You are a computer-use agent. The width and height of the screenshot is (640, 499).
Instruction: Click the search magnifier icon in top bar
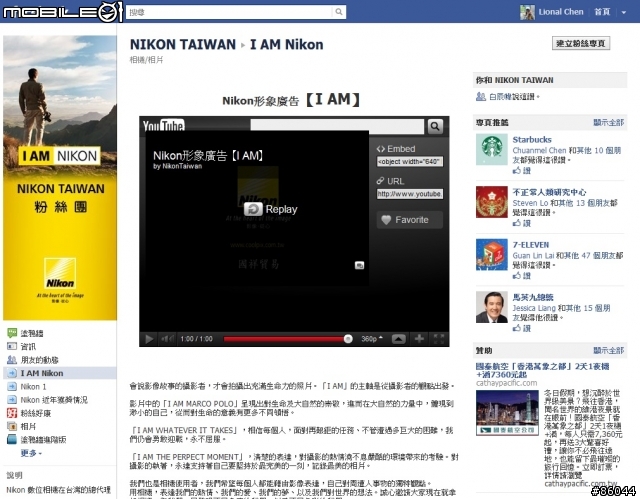[x=339, y=12]
